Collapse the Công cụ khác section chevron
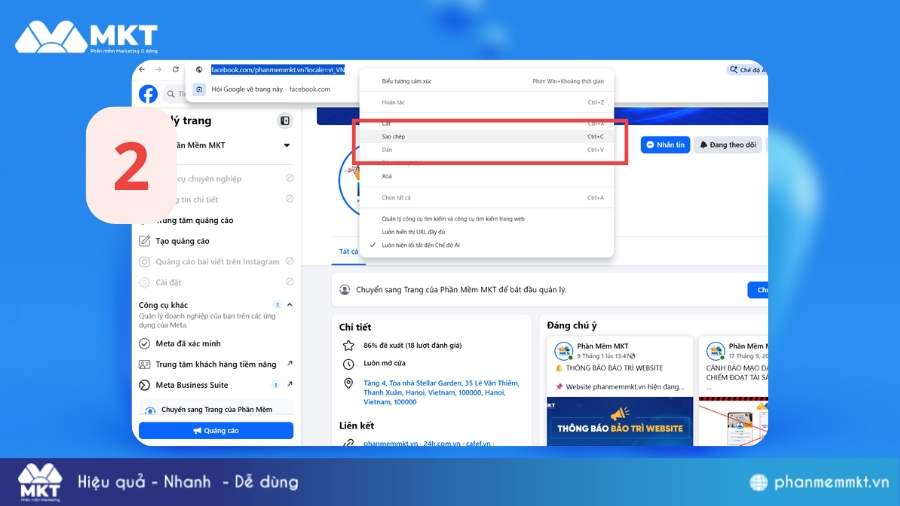Image resolution: width=900 pixels, height=506 pixels. (x=290, y=305)
